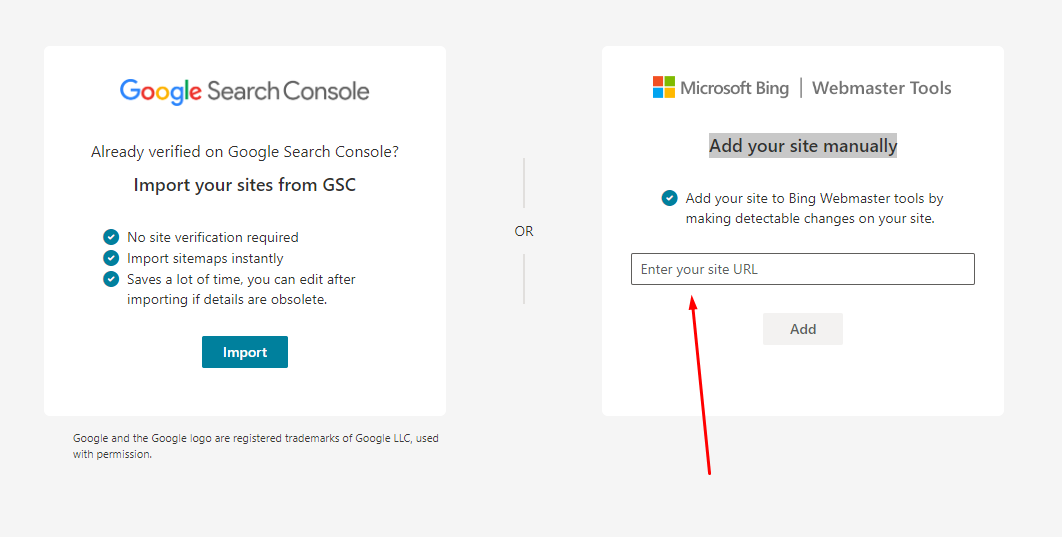Click the making detectable changes description text
Viewport: 1062px width, 537px height.
pyautogui.click(x=810, y=218)
